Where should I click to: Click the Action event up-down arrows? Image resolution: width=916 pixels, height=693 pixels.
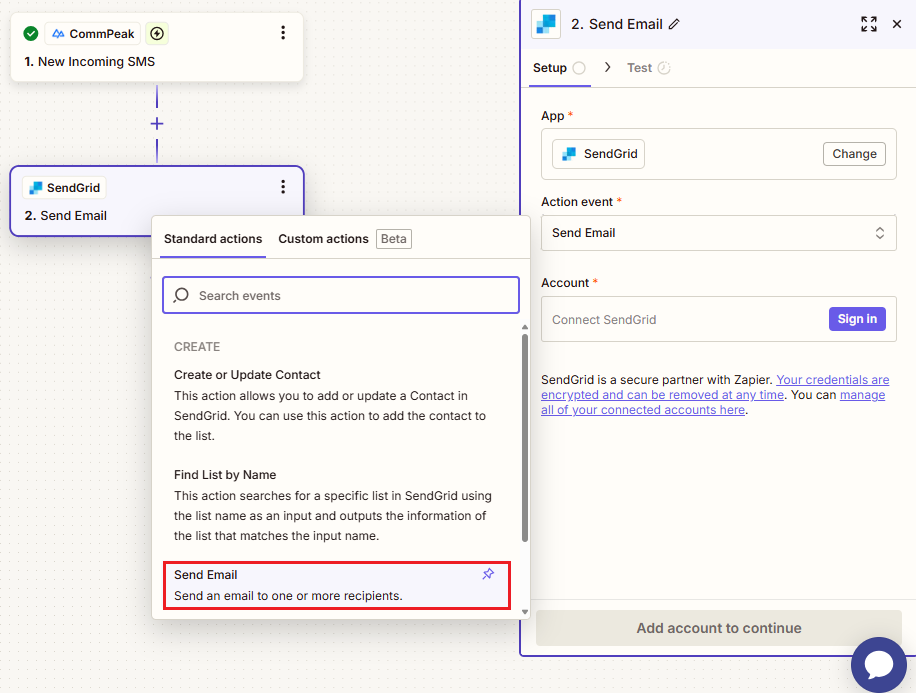coord(879,233)
